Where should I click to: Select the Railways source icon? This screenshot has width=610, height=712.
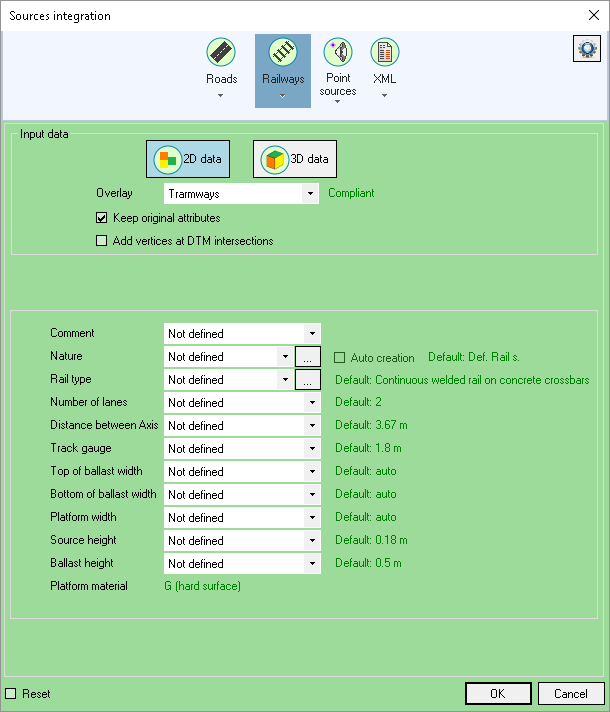283,52
